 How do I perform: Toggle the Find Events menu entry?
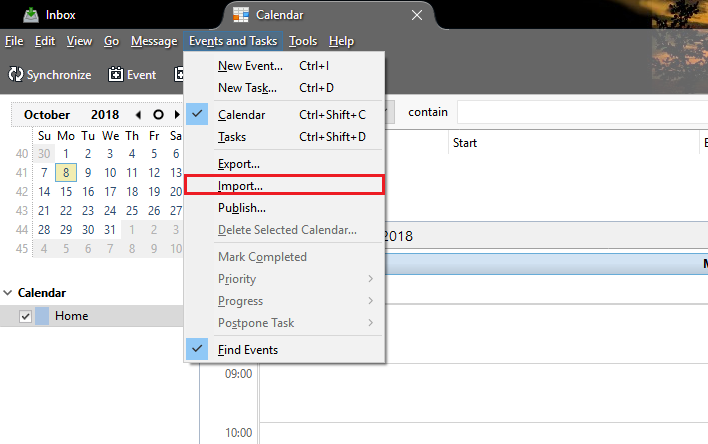[284, 350]
